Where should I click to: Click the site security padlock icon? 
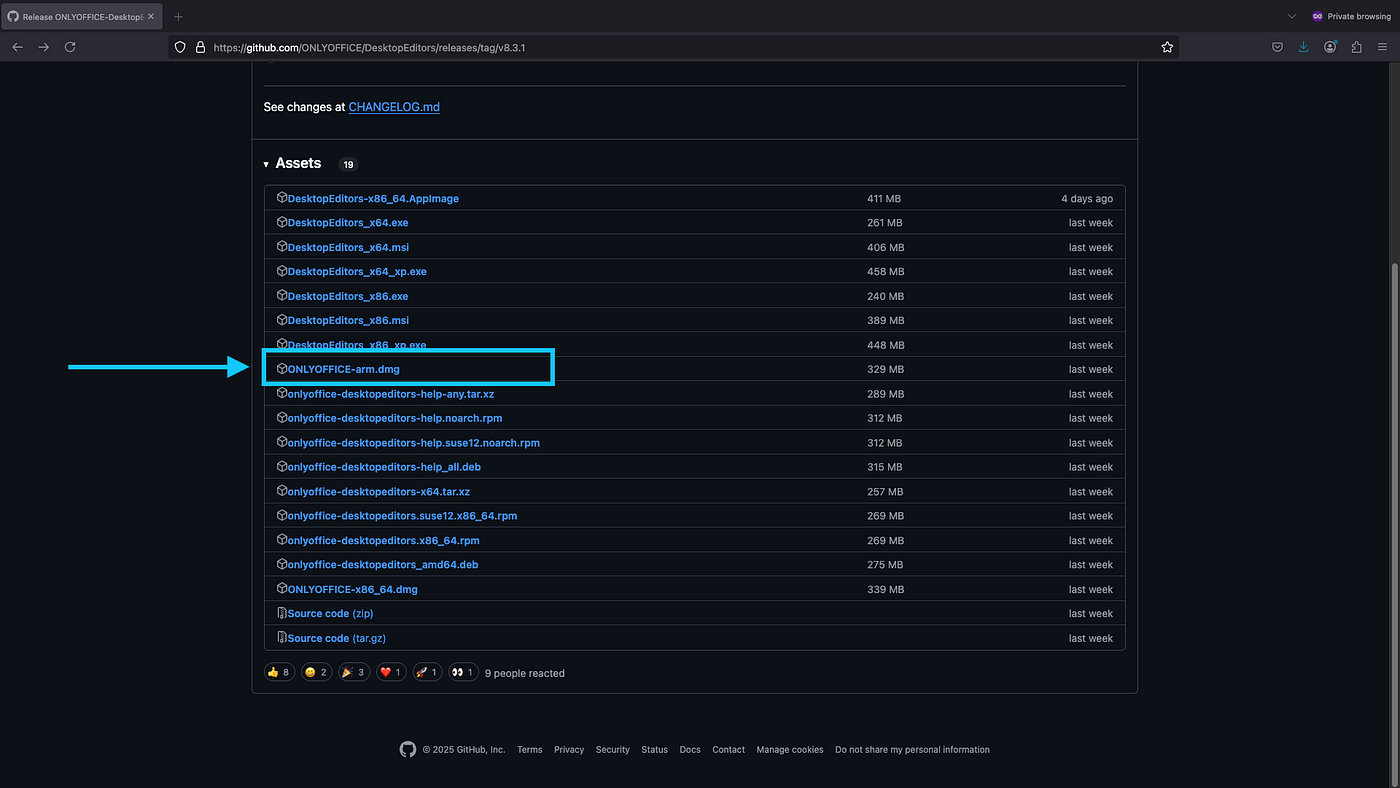pos(200,47)
